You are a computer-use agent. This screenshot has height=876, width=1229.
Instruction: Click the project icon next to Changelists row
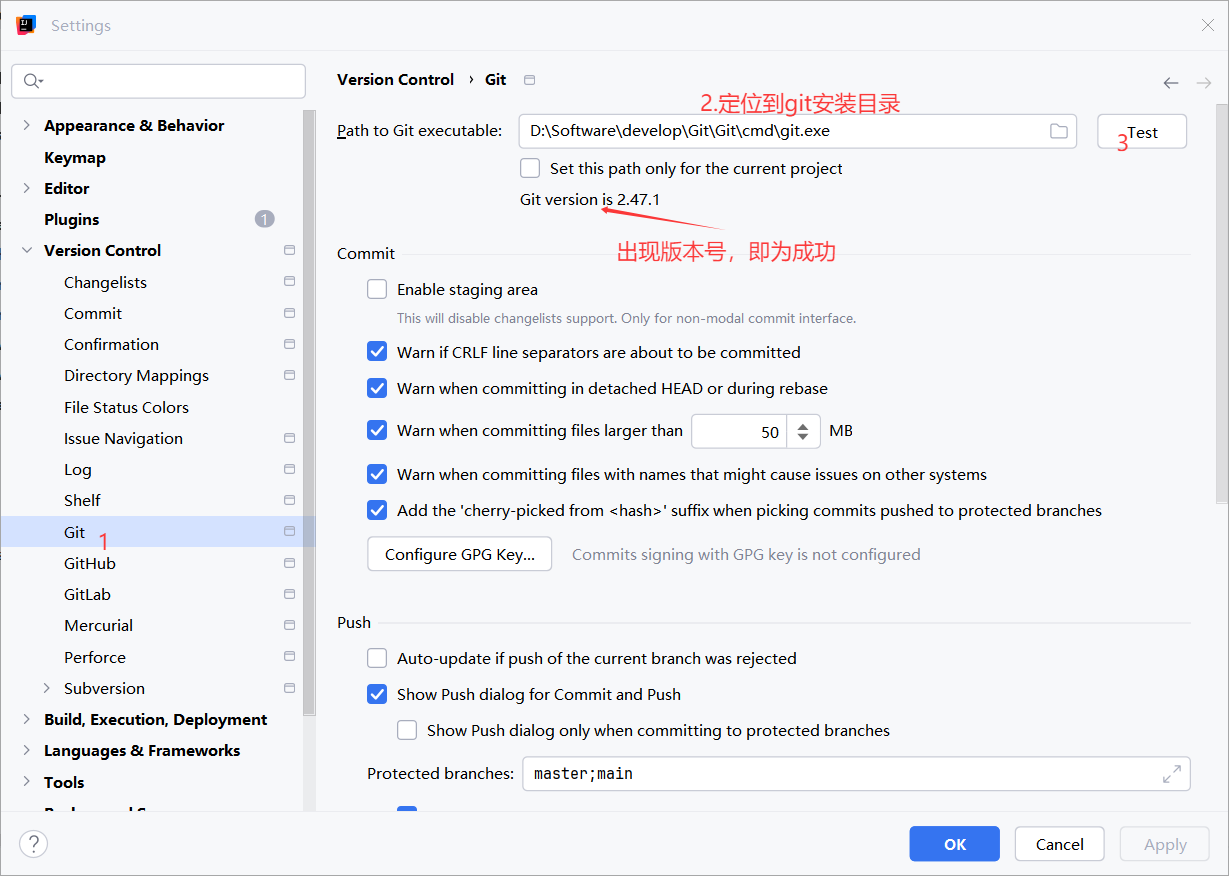point(289,282)
